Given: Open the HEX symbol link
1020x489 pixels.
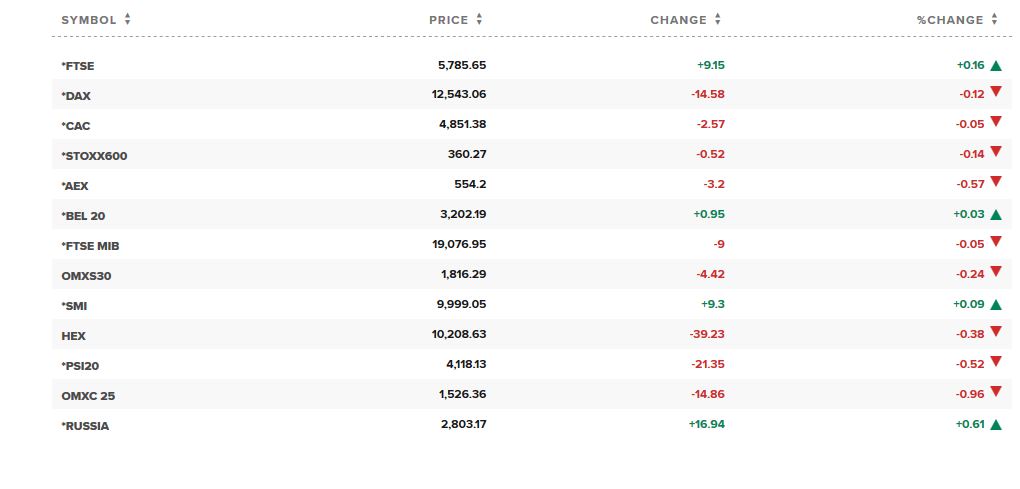Looking at the screenshot, I should click(74, 336).
